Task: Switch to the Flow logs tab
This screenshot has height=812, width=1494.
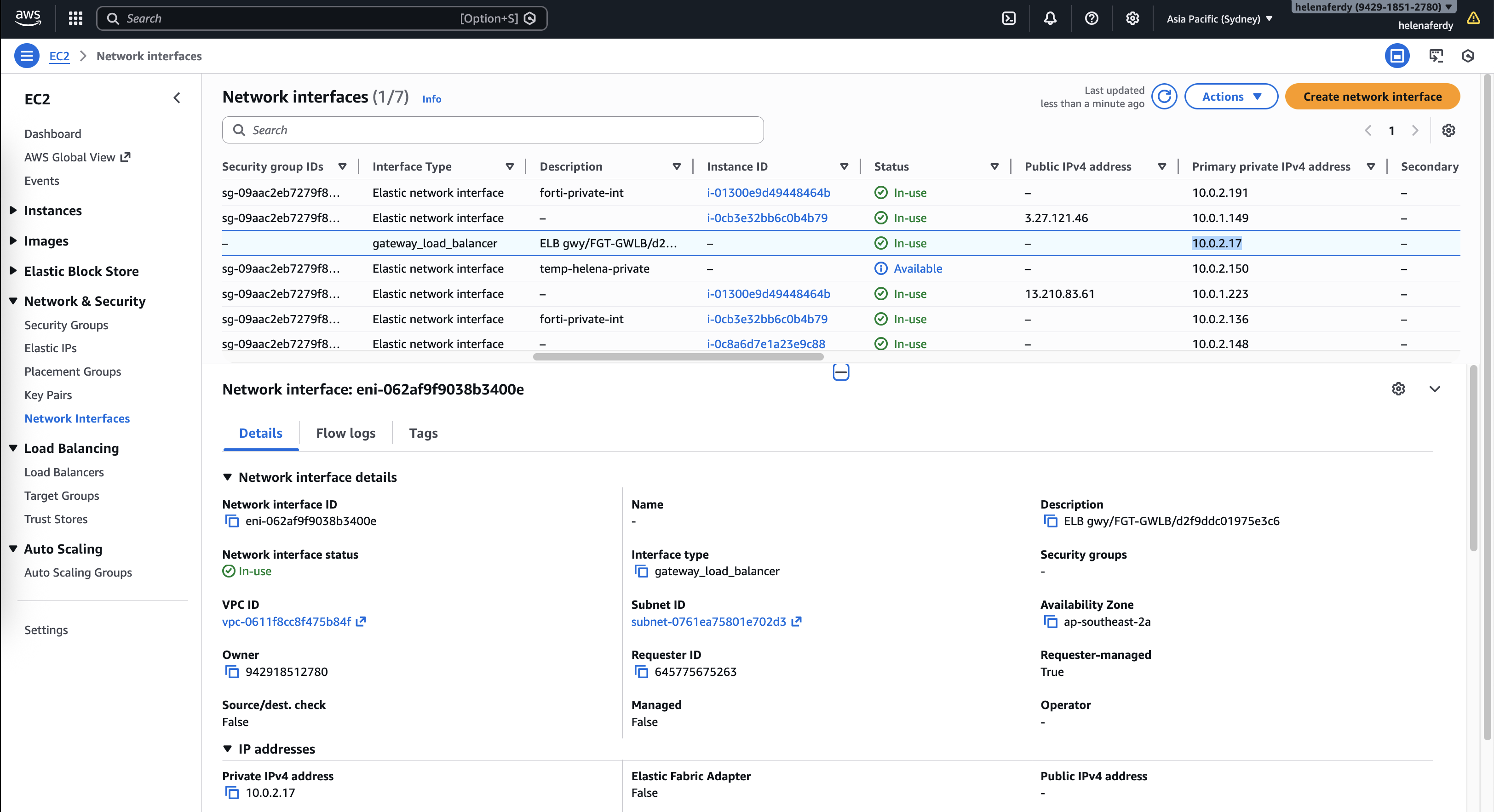Action: (x=345, y=434)
